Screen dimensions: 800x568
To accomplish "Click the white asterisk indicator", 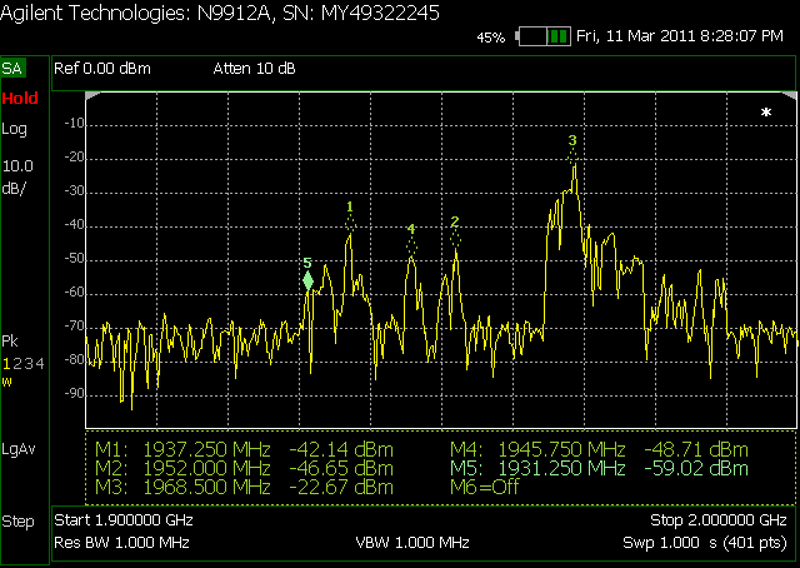I will (x=766, y=112).
